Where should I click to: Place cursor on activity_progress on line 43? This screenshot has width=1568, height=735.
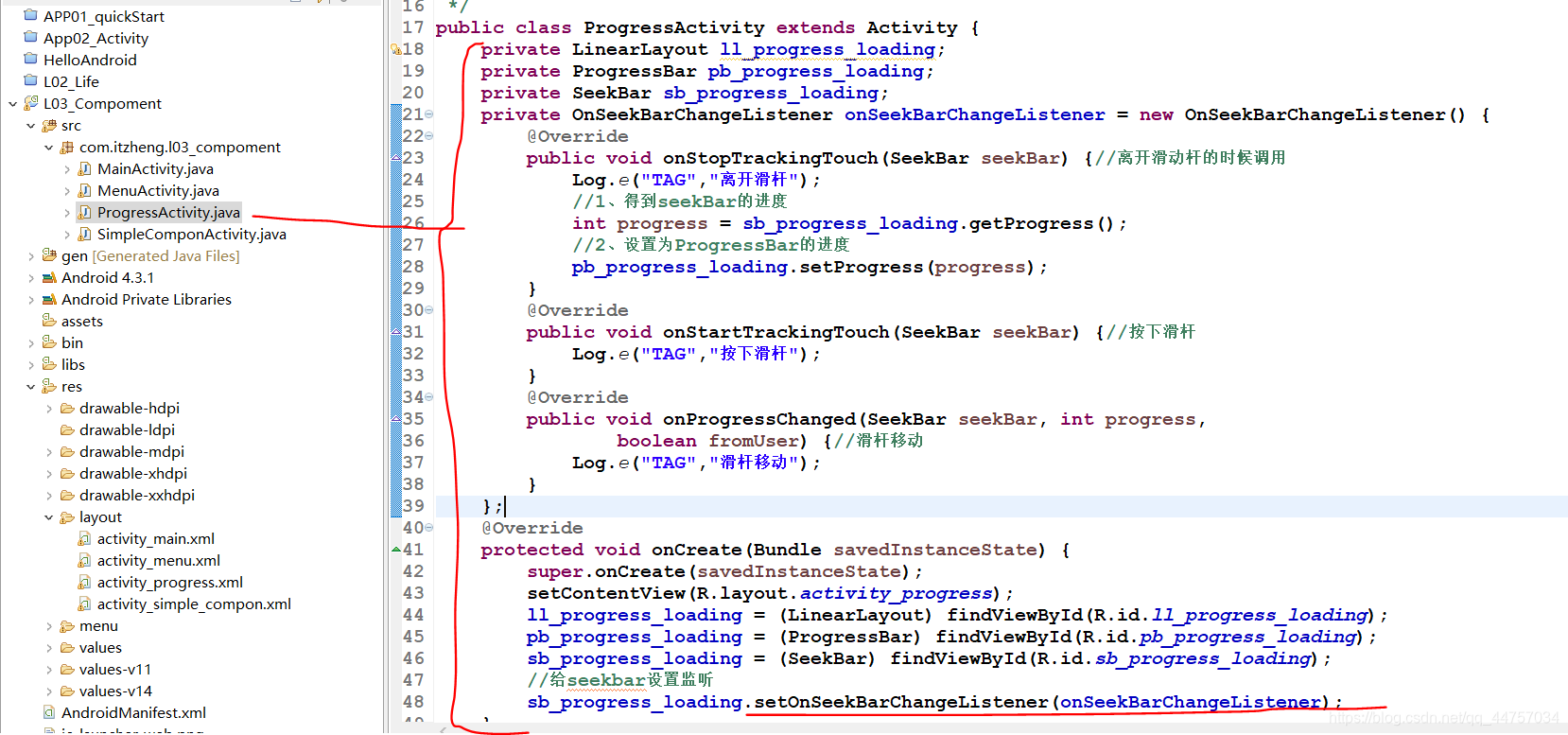tap(896, 593)
